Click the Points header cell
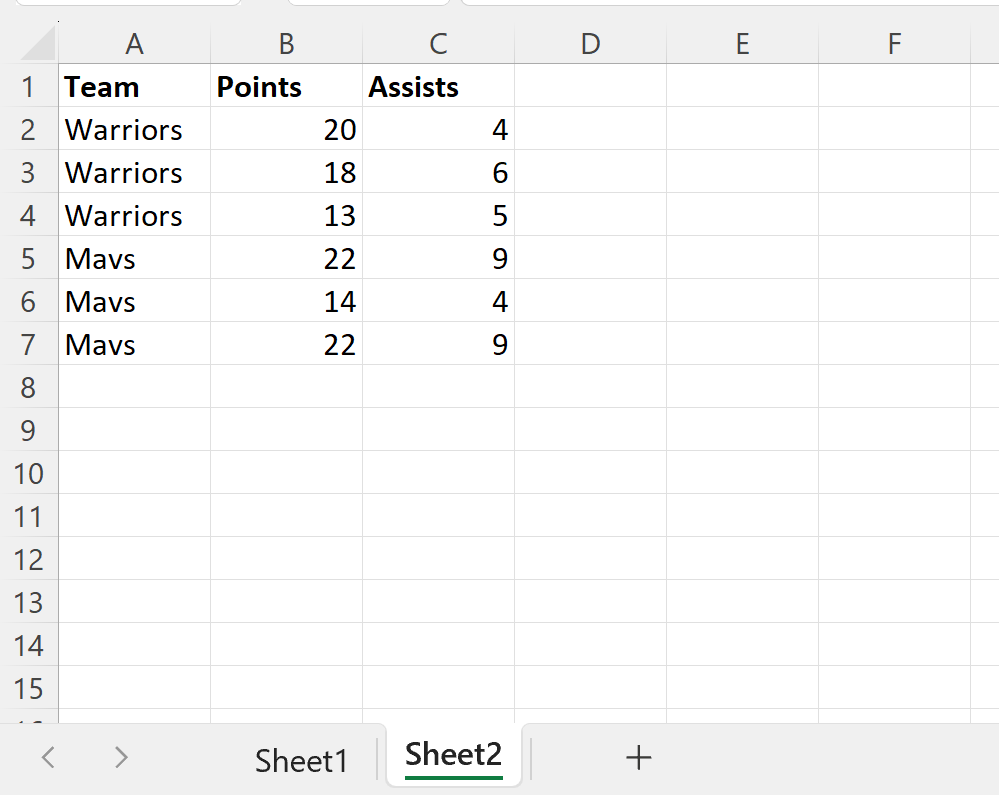 coord(287,86)
